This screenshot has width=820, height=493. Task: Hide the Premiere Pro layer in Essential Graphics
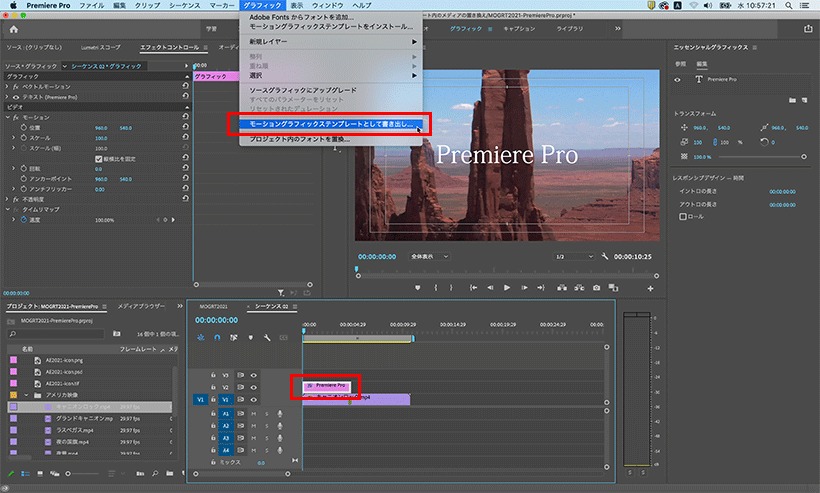click(678, 80)
